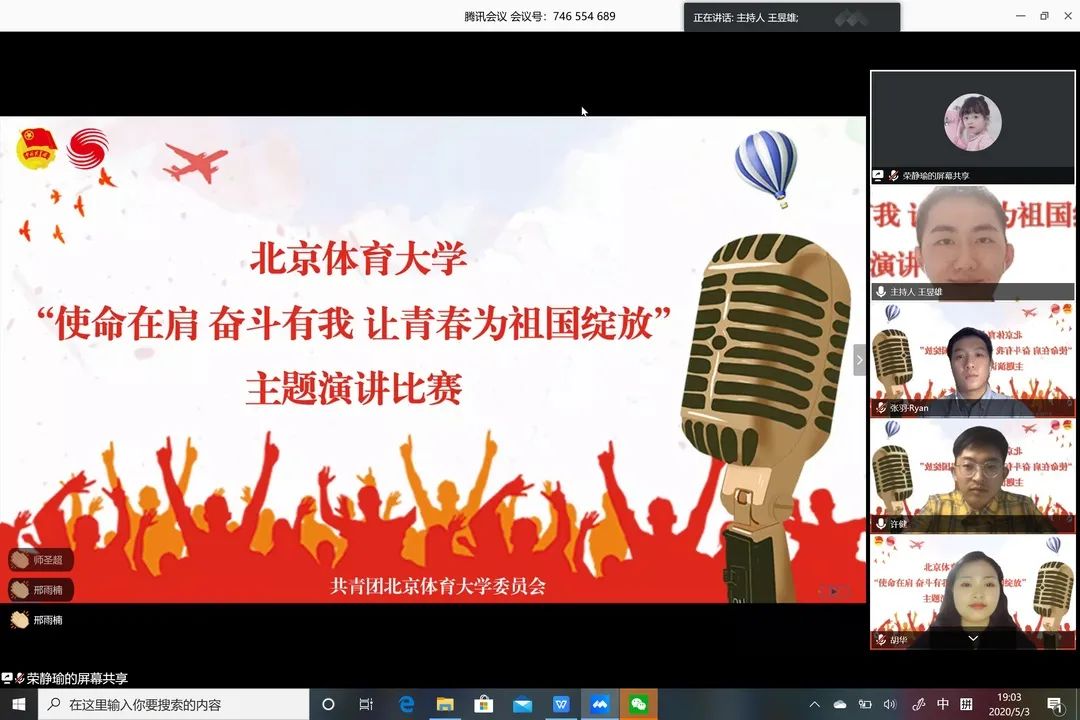Open File Explorer from the taskbar
Viewport: 1080px width, 720px height.
coord(445,704)
